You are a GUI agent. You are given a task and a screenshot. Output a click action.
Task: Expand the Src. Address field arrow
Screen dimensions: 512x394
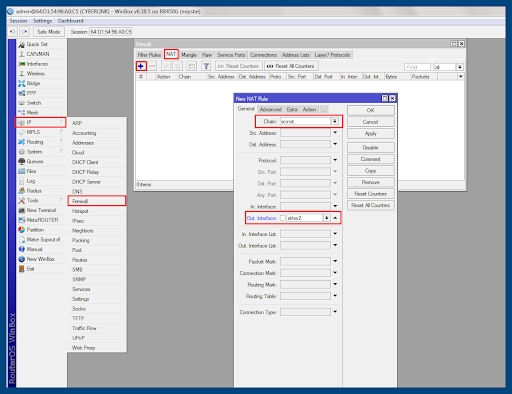coord(335,133)
